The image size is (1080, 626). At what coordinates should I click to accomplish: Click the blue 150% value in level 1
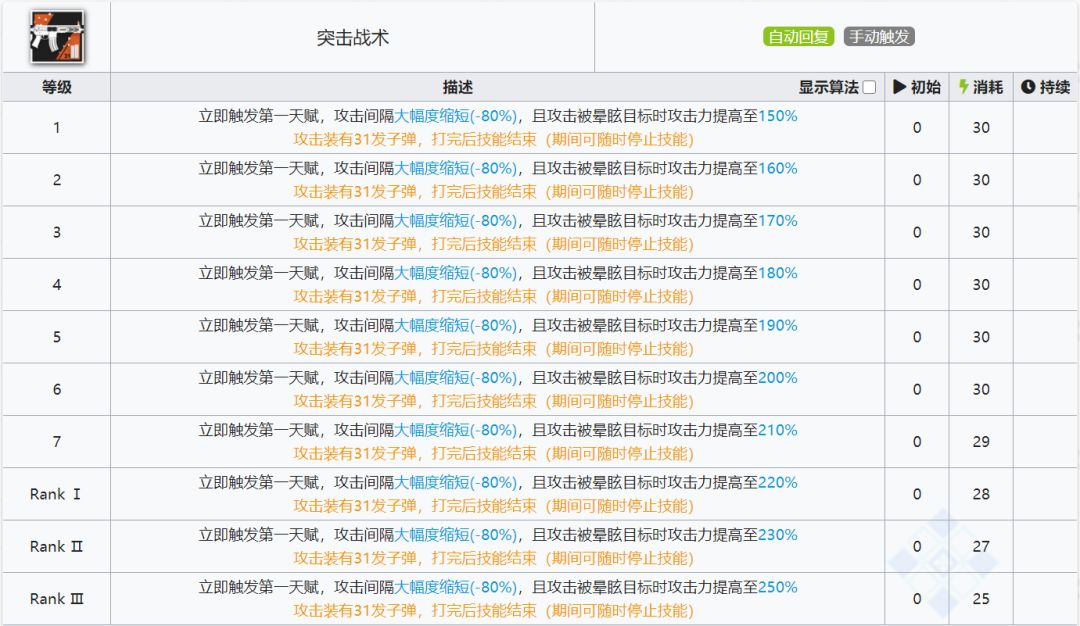click(777, 116)
